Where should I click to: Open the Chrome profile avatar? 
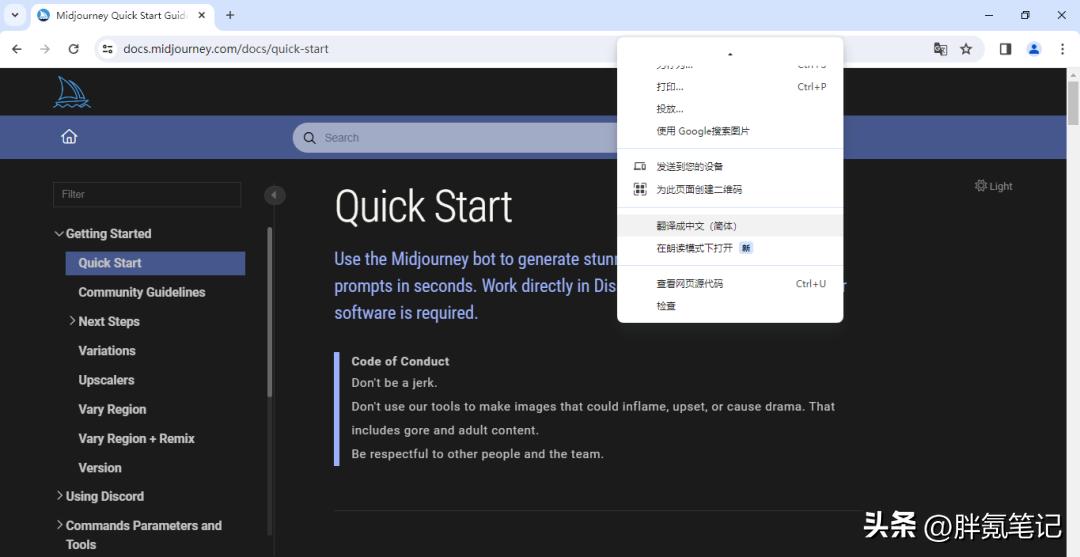1034,49
